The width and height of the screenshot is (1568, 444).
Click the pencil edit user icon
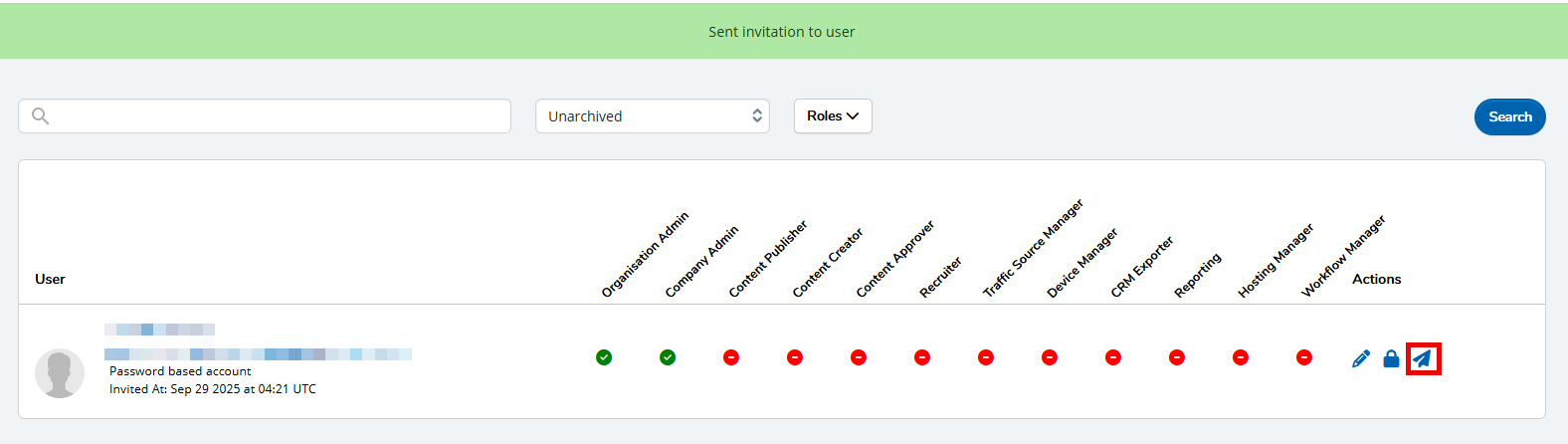(x=1361, y=358)
